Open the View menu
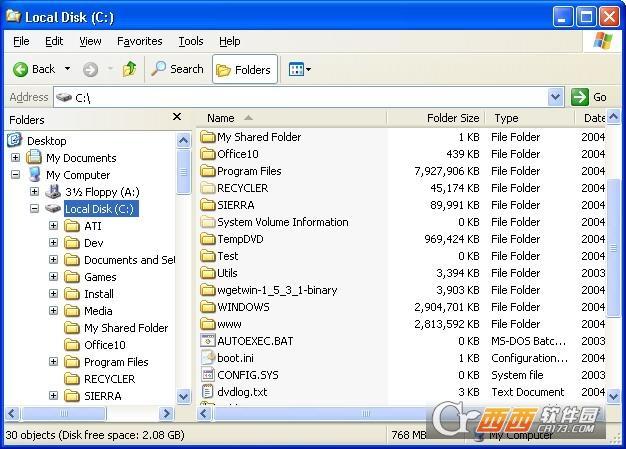This screenshot has width=626, height=449. coord(90,41)
